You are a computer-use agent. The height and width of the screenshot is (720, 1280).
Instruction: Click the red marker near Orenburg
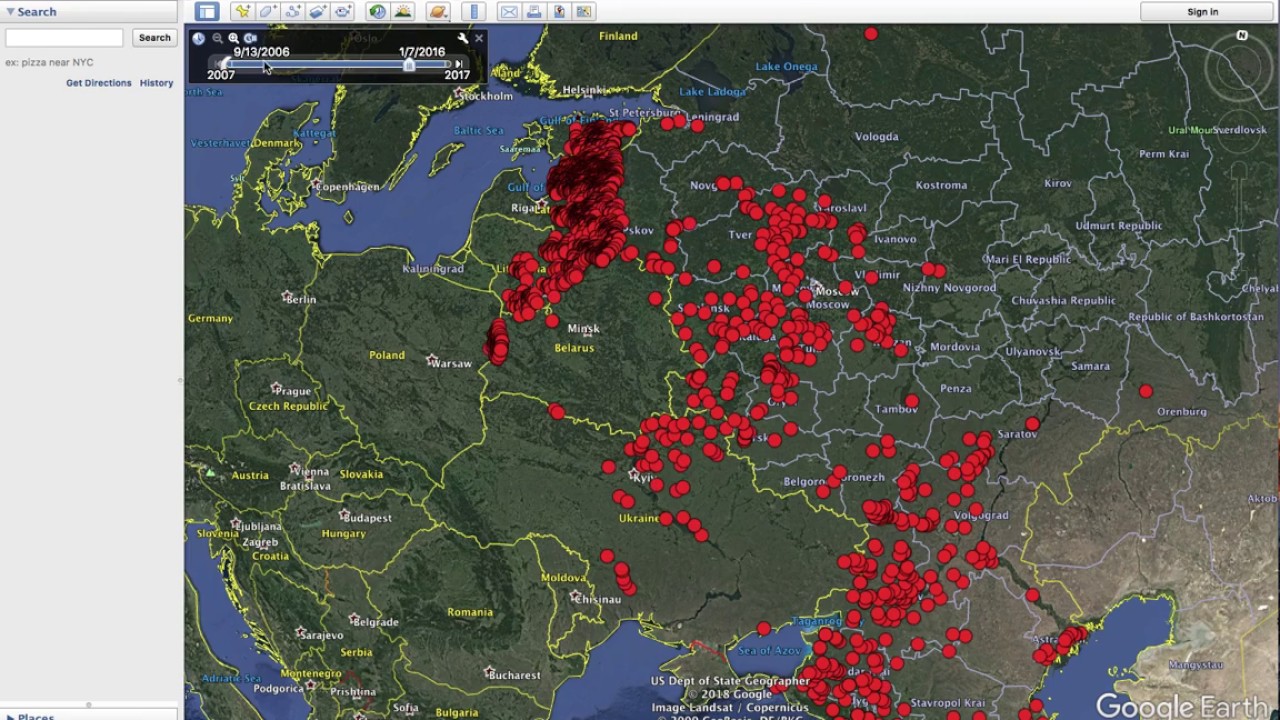1146,392
